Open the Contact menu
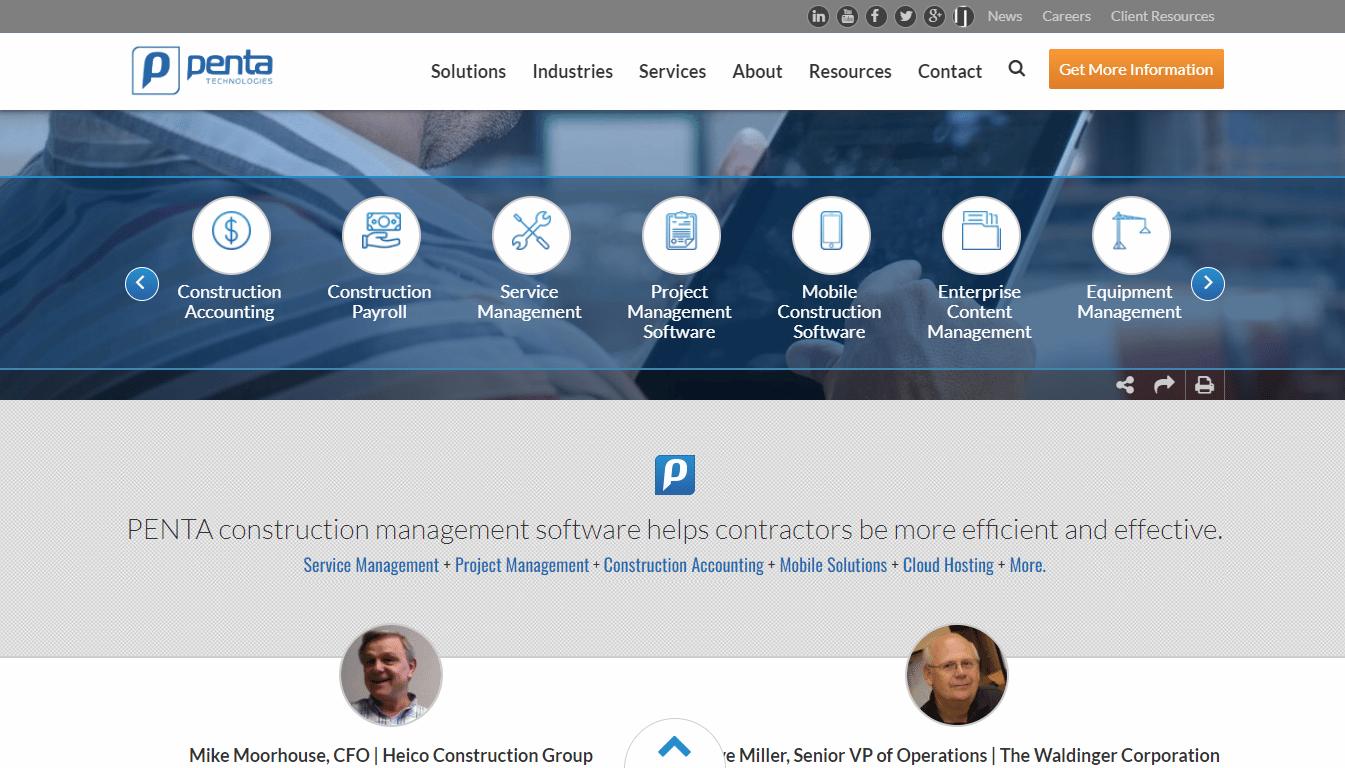Image resolution: width=1345 pixels, height=768 pixels. click(x=950, y=71)
